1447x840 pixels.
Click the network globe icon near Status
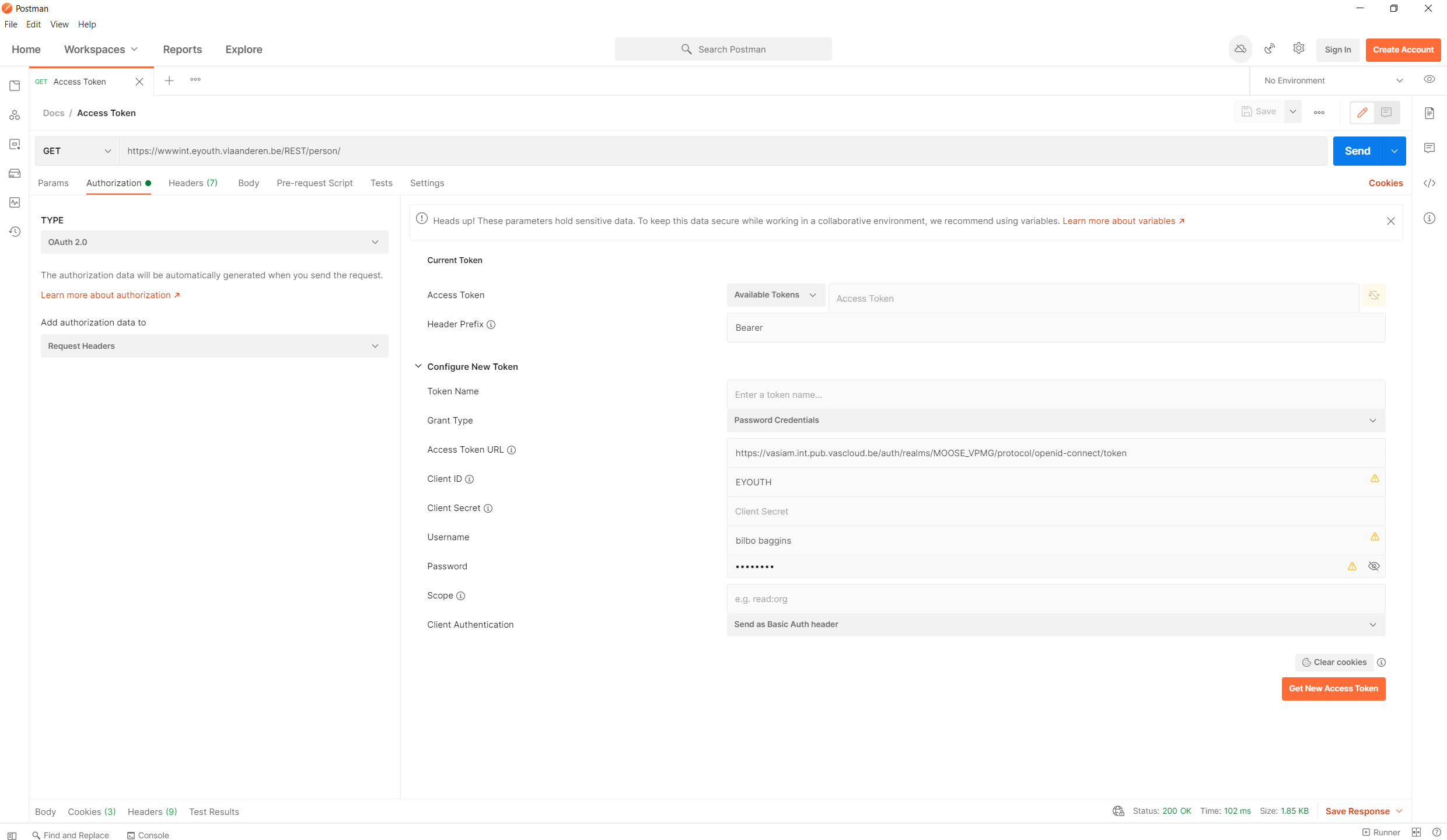click(x=1118, y=811)
